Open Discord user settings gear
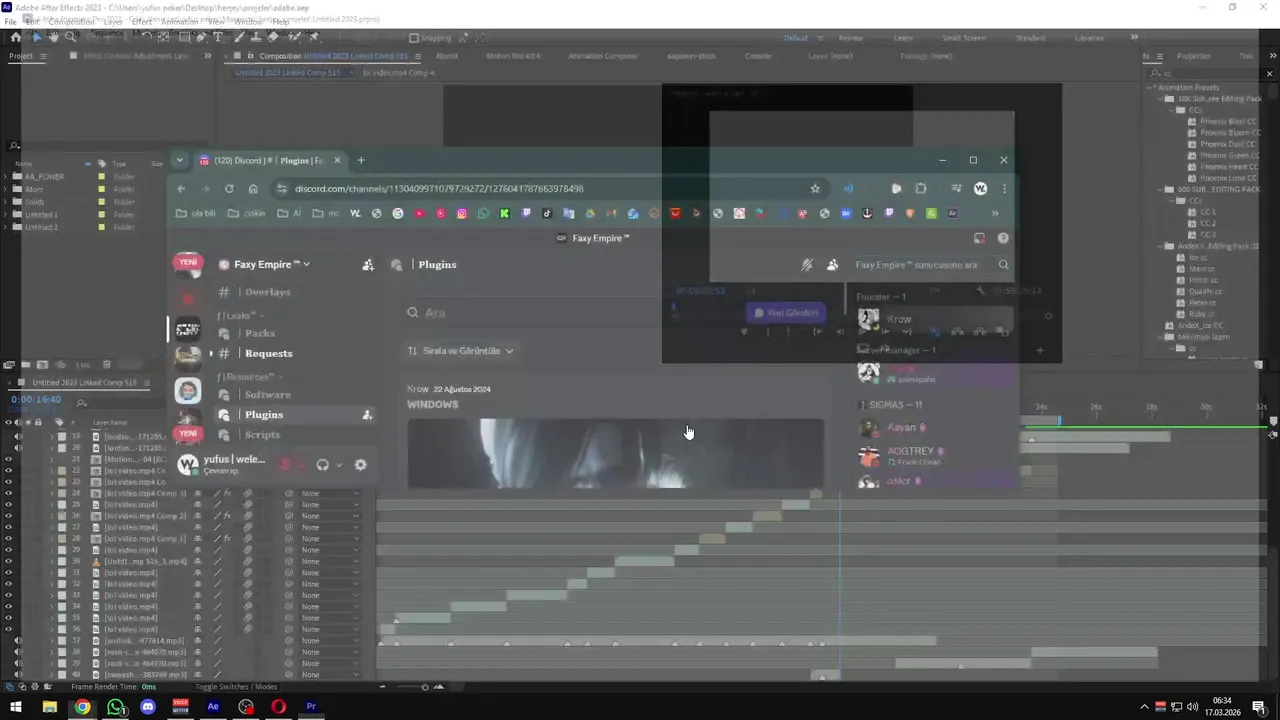Screen dimensions: 1280x720 tap(360, 464)
